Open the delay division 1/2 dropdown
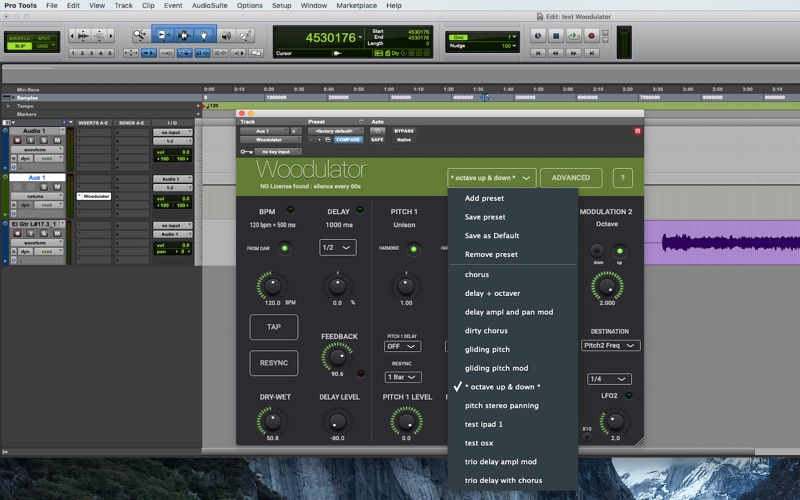The image size is (800, 500). (x=338, y=247)
